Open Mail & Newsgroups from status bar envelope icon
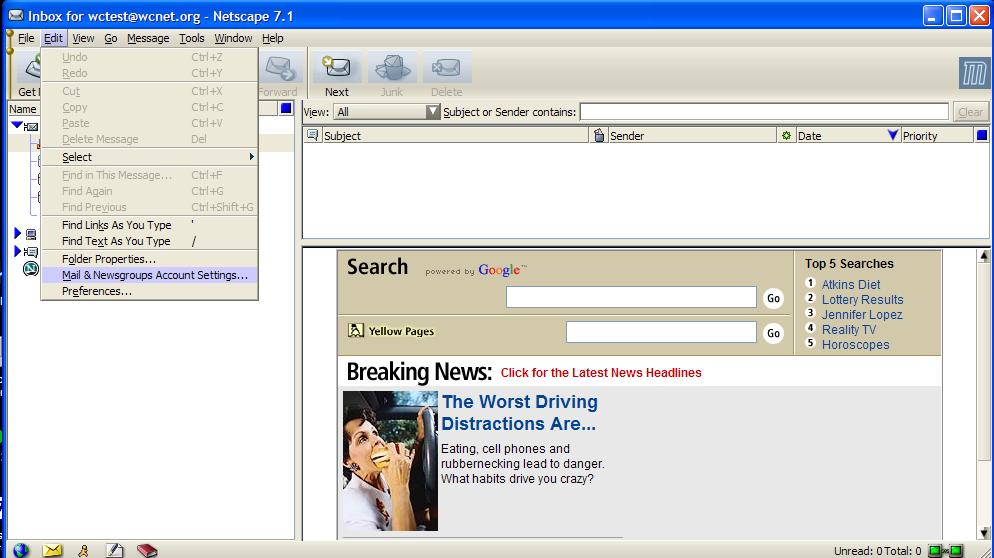The width and height of the screenshot is (994, 558). coord(52,550)
